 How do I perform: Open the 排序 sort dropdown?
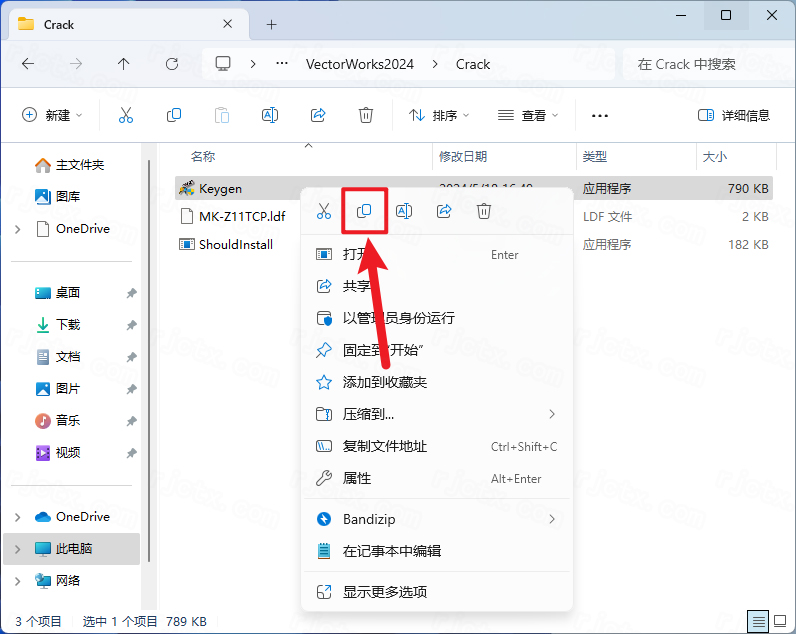pos(440,116)
